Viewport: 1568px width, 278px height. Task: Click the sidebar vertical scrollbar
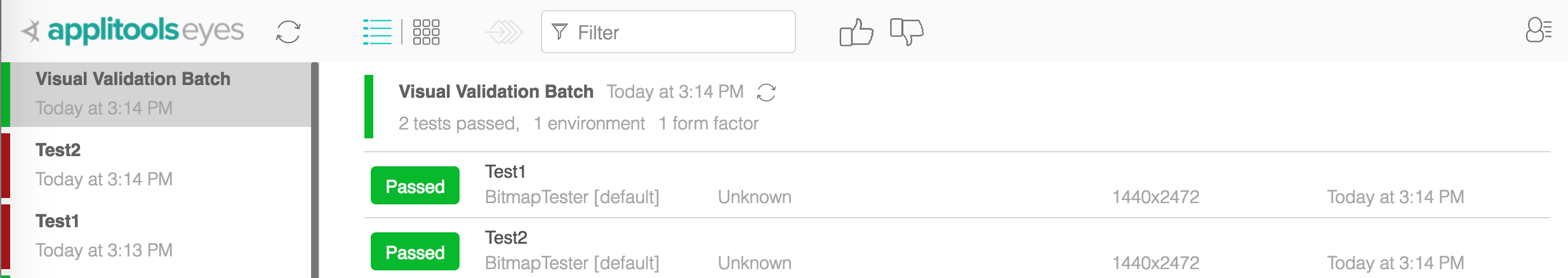(315, 170)
